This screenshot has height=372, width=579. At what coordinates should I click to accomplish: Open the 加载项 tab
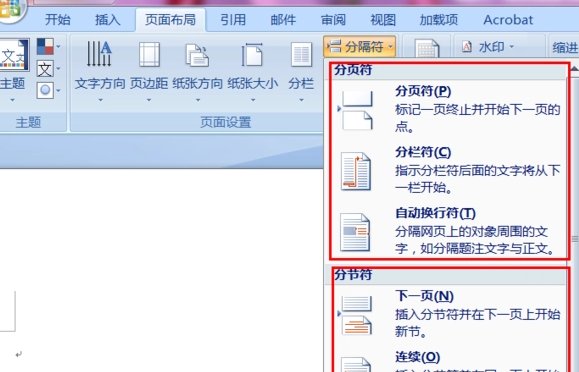(x=439, y=20)
